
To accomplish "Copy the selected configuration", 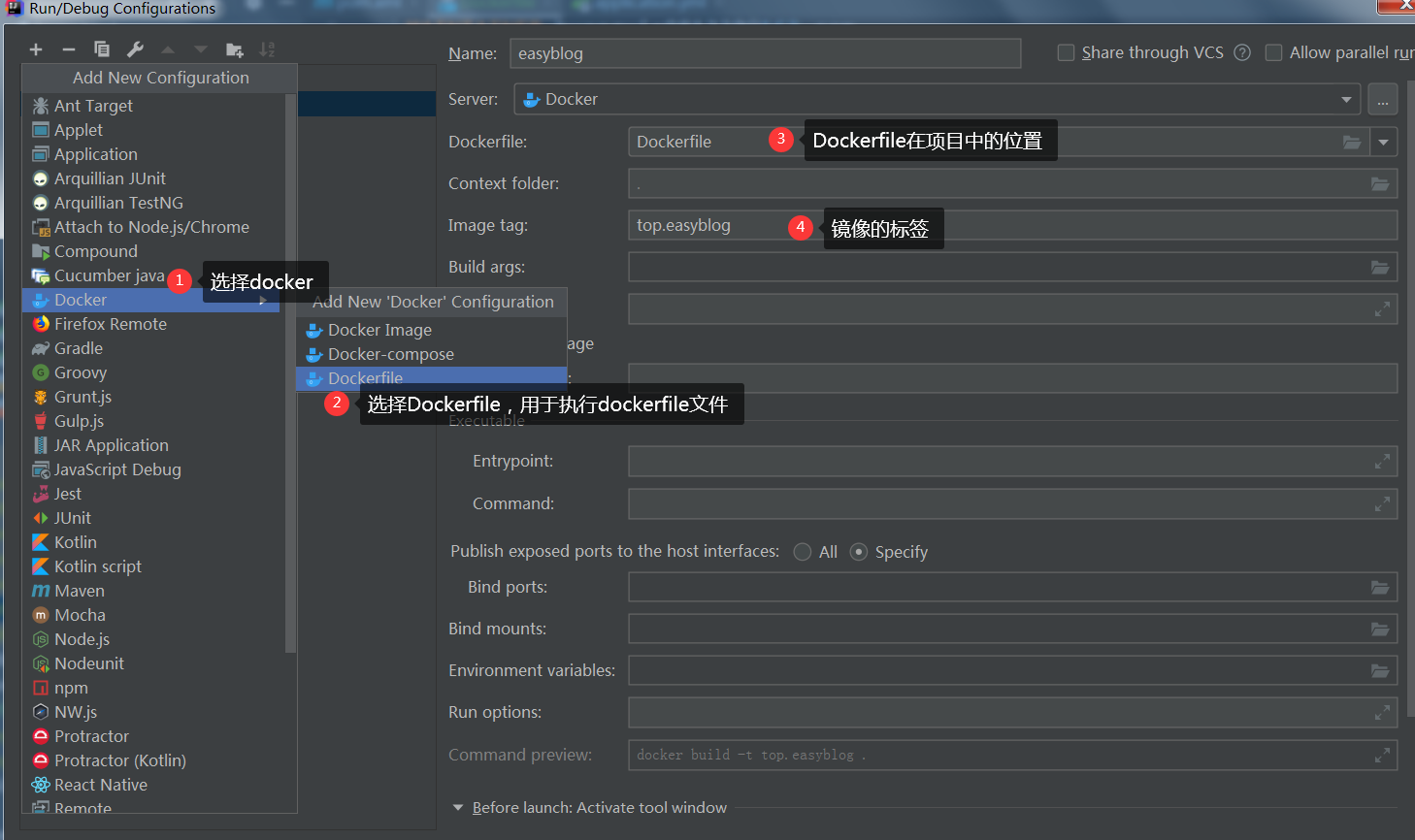I will coord(101,49).
